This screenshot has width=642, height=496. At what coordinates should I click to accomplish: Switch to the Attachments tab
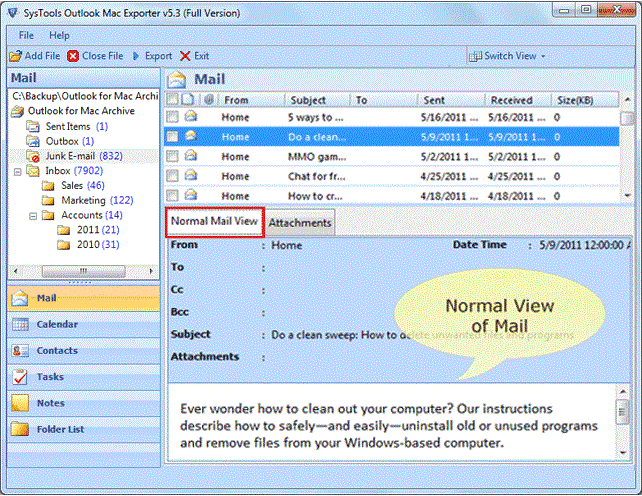pyautogui.click(x=300, y=223)
